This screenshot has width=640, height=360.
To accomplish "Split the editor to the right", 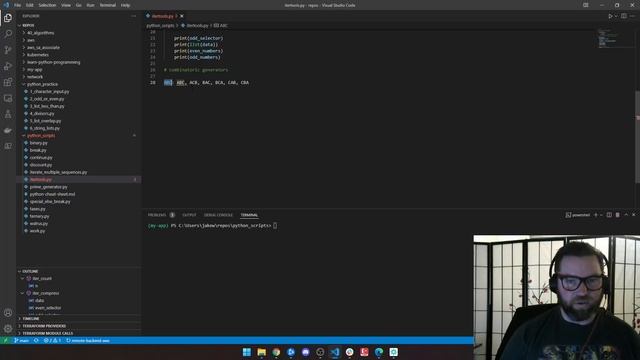I will tap(624, 16).
